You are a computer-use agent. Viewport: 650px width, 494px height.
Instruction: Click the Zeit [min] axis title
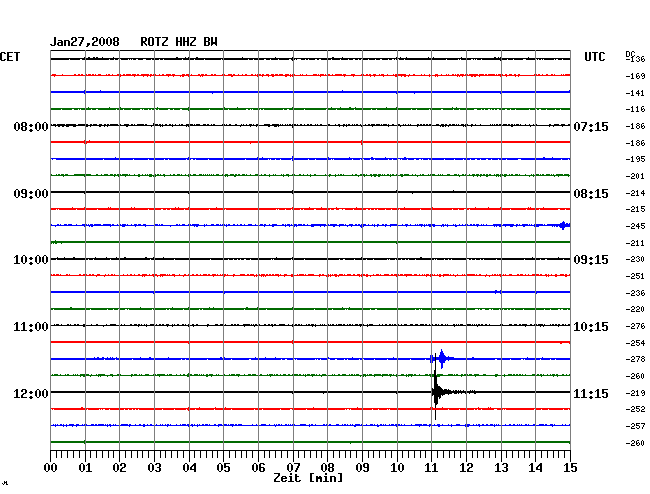[x=308, y=478]
